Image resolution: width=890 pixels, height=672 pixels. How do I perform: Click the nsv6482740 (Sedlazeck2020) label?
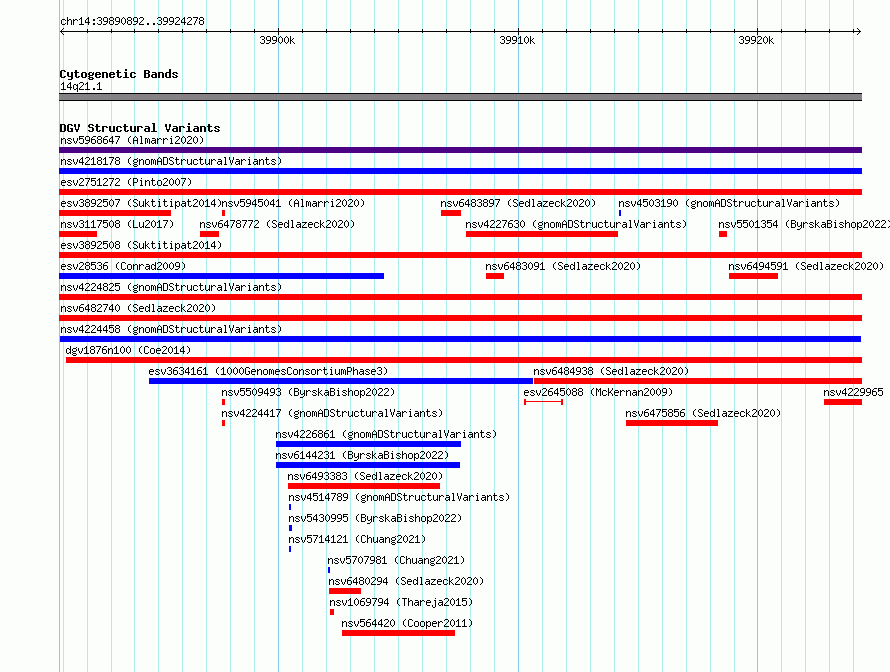[138, 308]
